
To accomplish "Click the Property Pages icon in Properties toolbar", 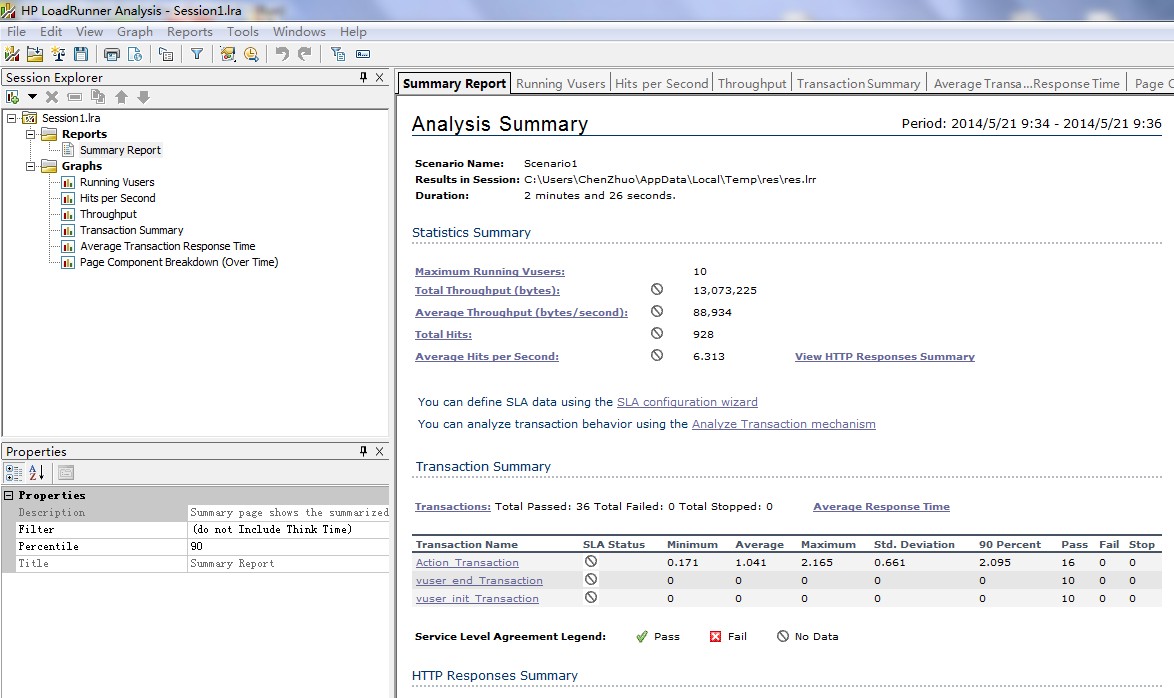I will pos(66,473).
